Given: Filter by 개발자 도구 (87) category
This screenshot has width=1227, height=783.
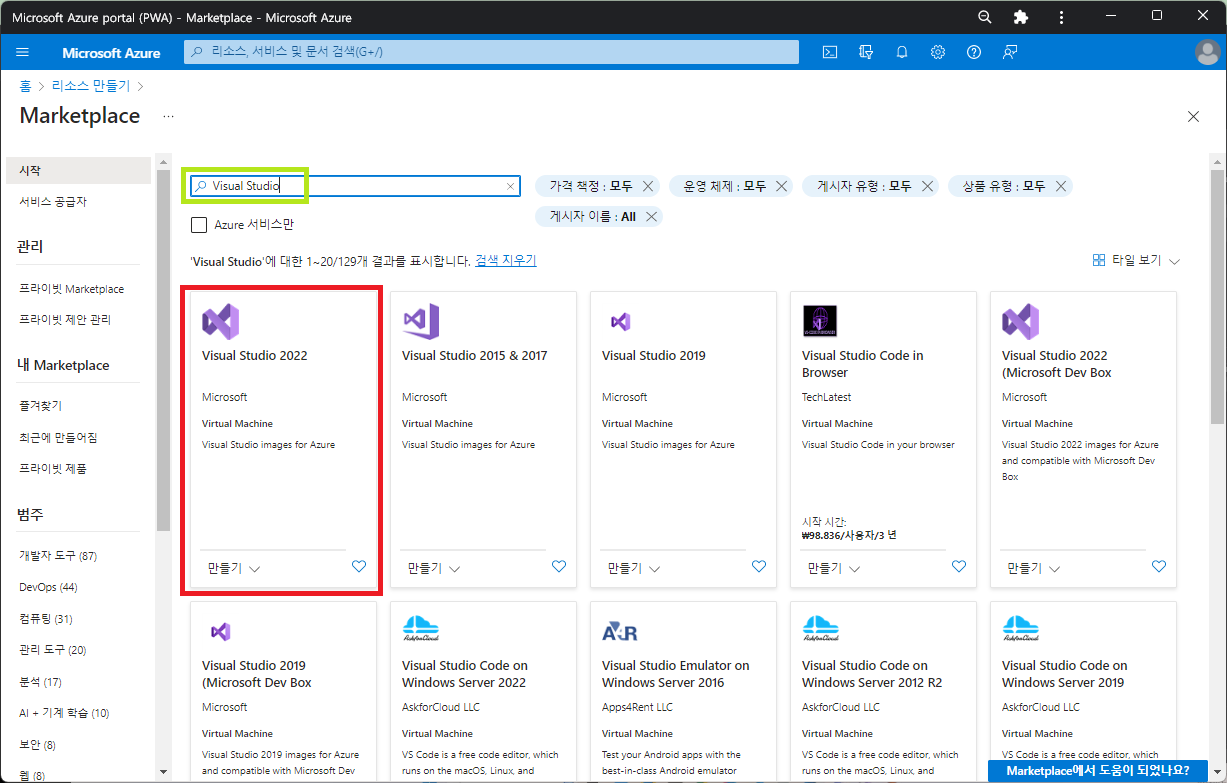Looking at the screenshot, I should [58, 555].
